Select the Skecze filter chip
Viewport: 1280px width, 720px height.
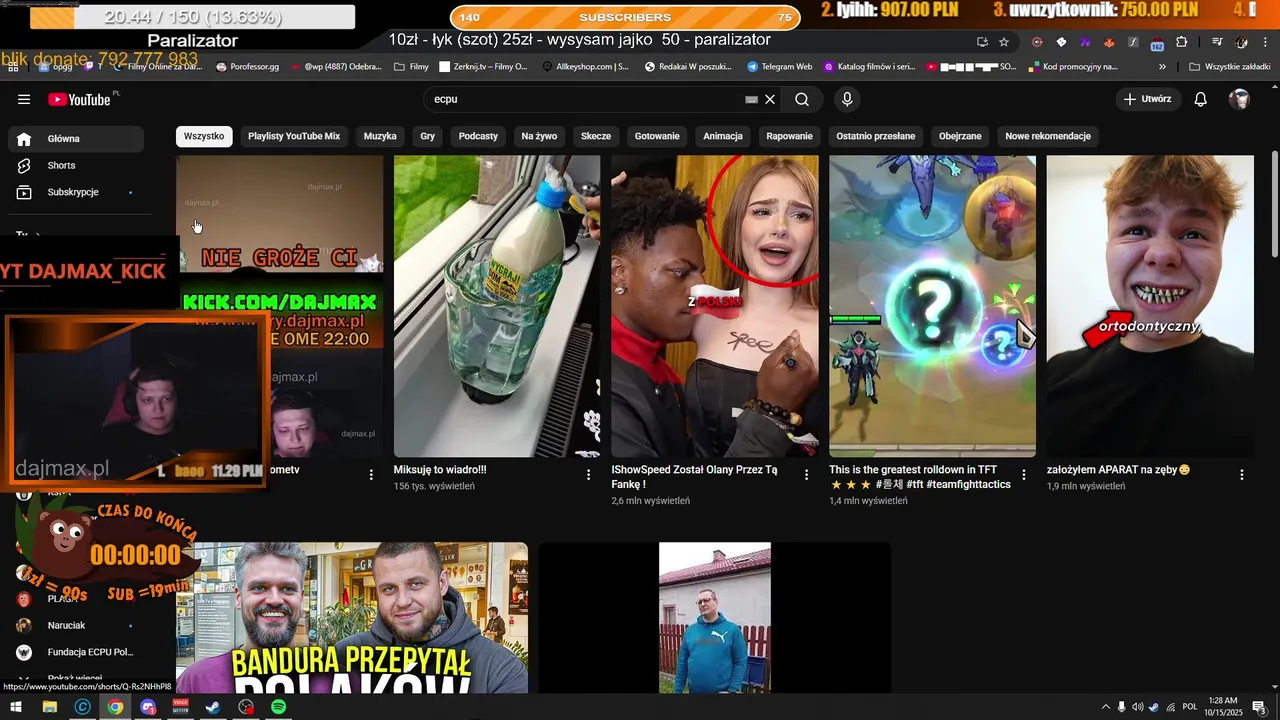(596, 136)
